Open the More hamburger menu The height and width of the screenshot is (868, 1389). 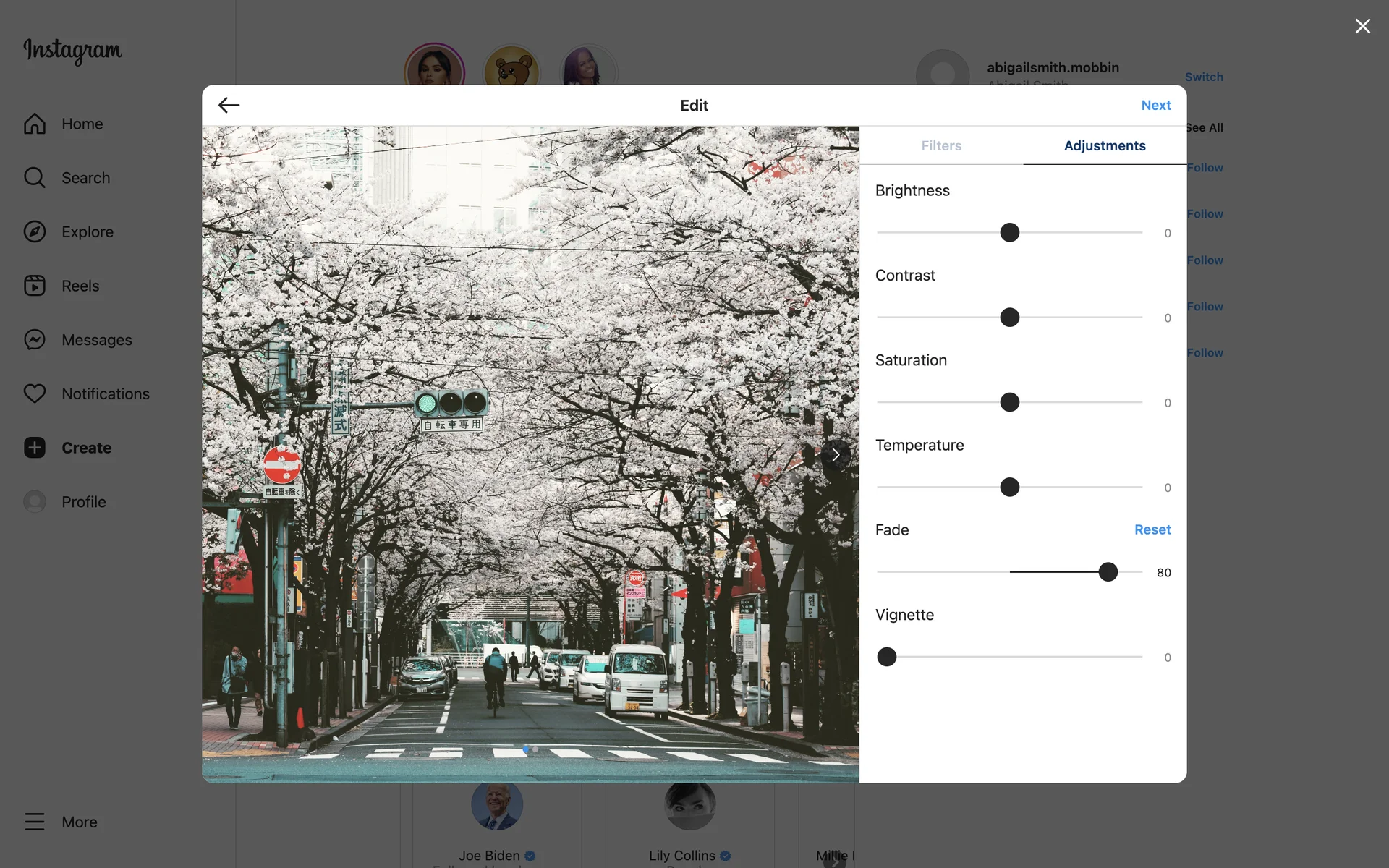pyautogui.click(x=34, y=822)
